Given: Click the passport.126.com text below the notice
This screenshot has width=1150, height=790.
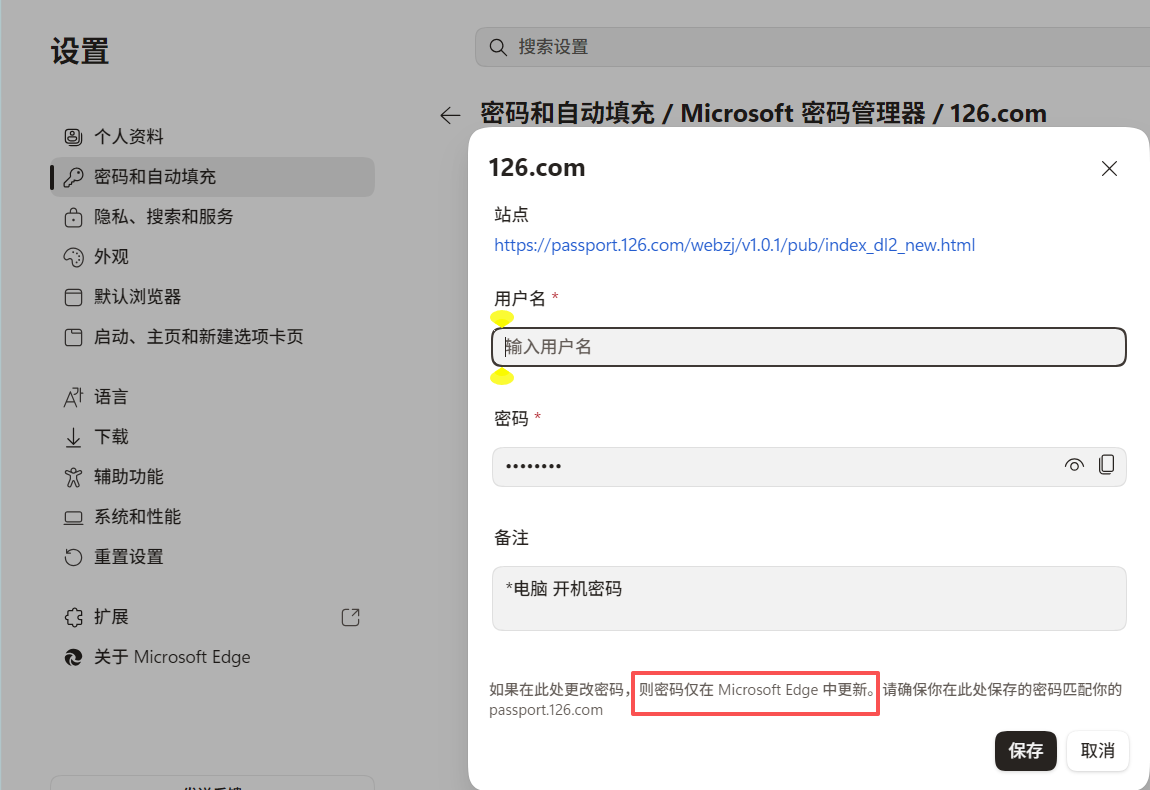Looking at the screenshot, I should (x=546, y=710).
